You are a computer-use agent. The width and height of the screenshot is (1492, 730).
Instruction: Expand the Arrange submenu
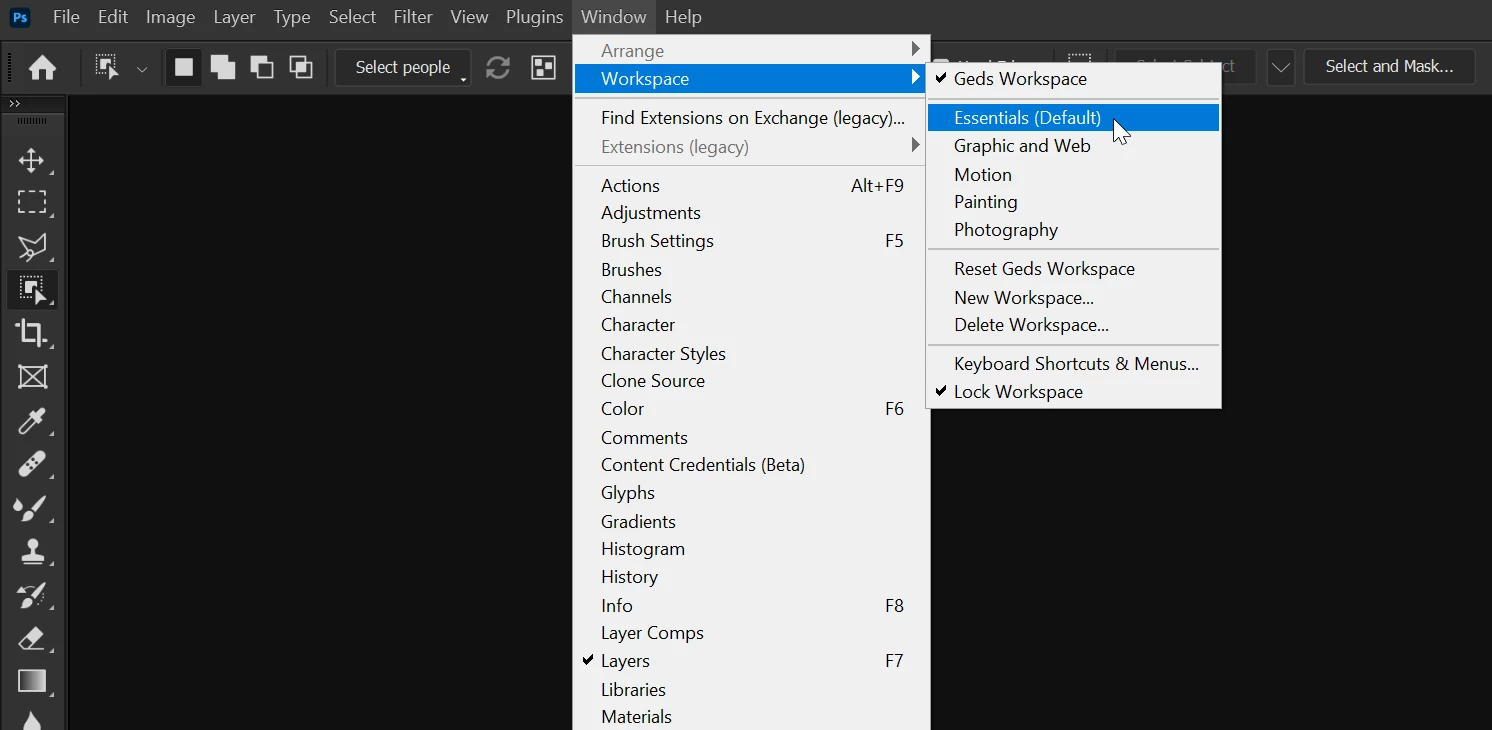point(751,50)
